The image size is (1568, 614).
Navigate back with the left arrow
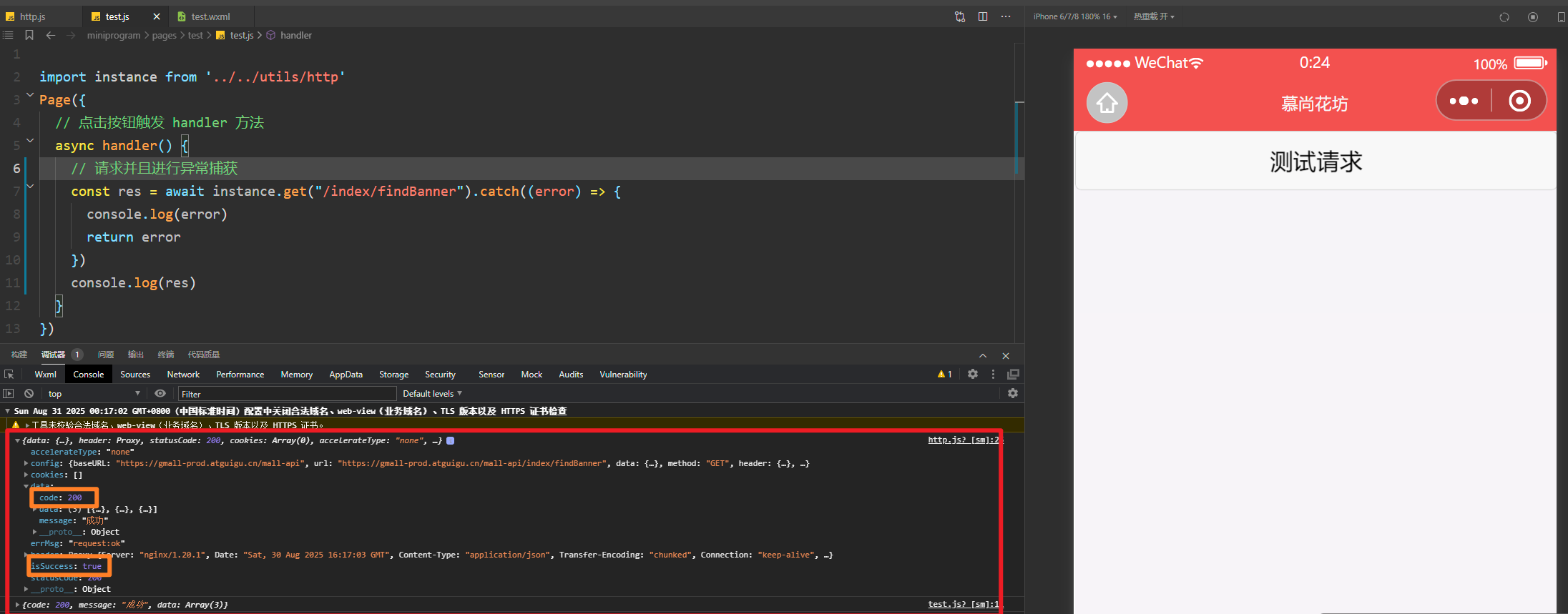[x=51, y=35]
